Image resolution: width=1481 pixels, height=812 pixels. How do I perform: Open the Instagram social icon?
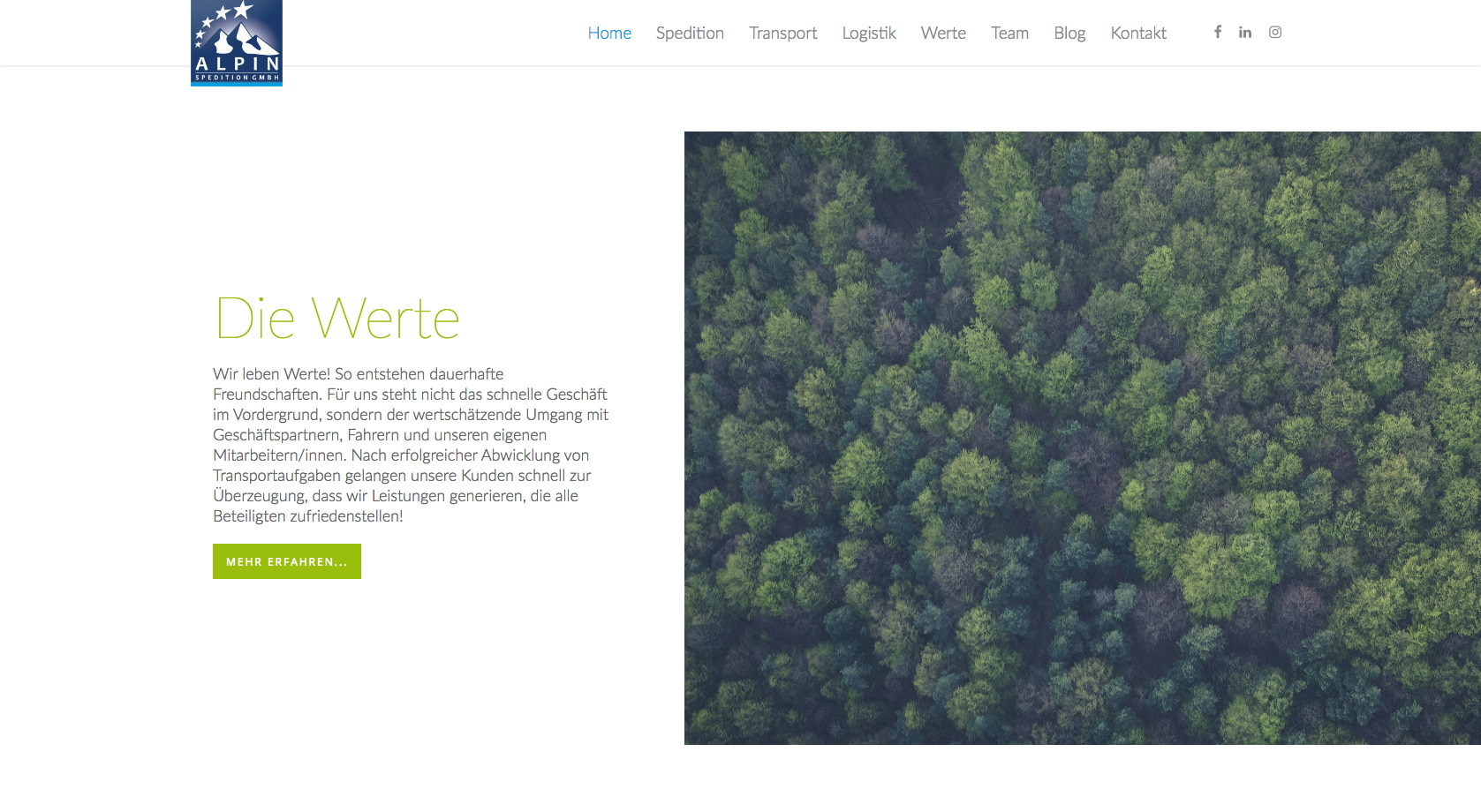(1275, 32)
